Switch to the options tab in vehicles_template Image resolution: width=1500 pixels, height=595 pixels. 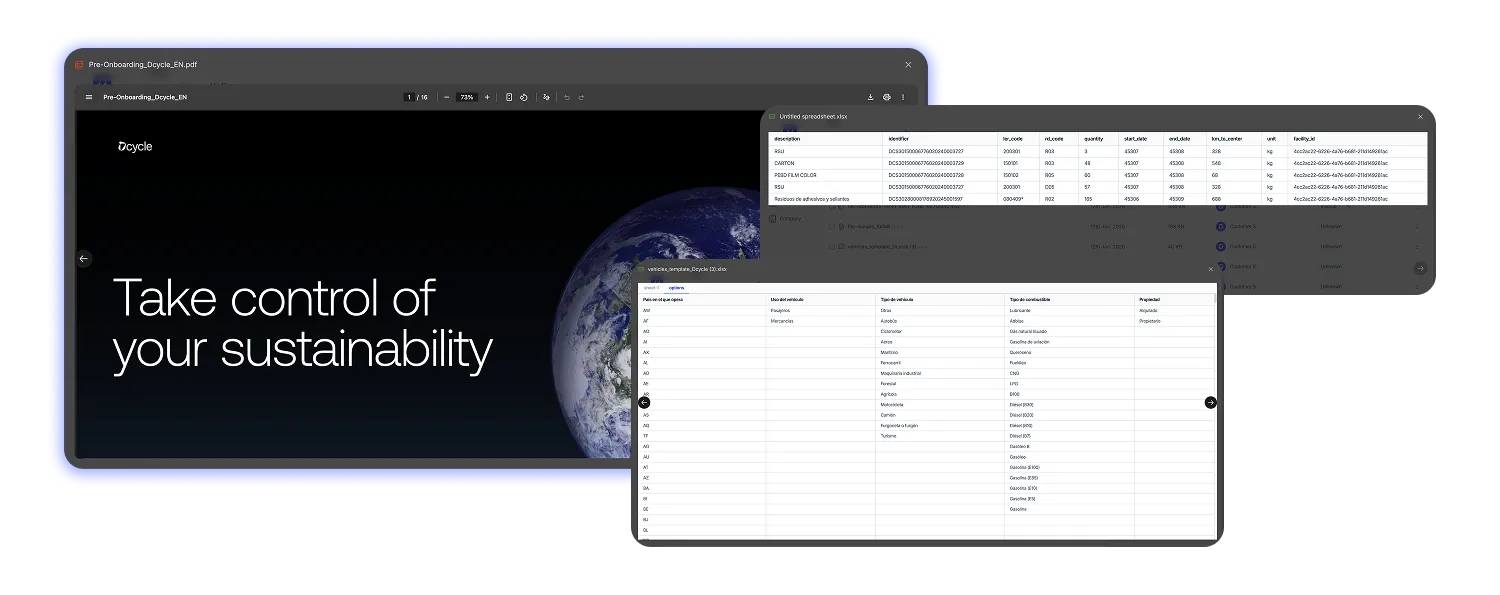click(676, 288)
